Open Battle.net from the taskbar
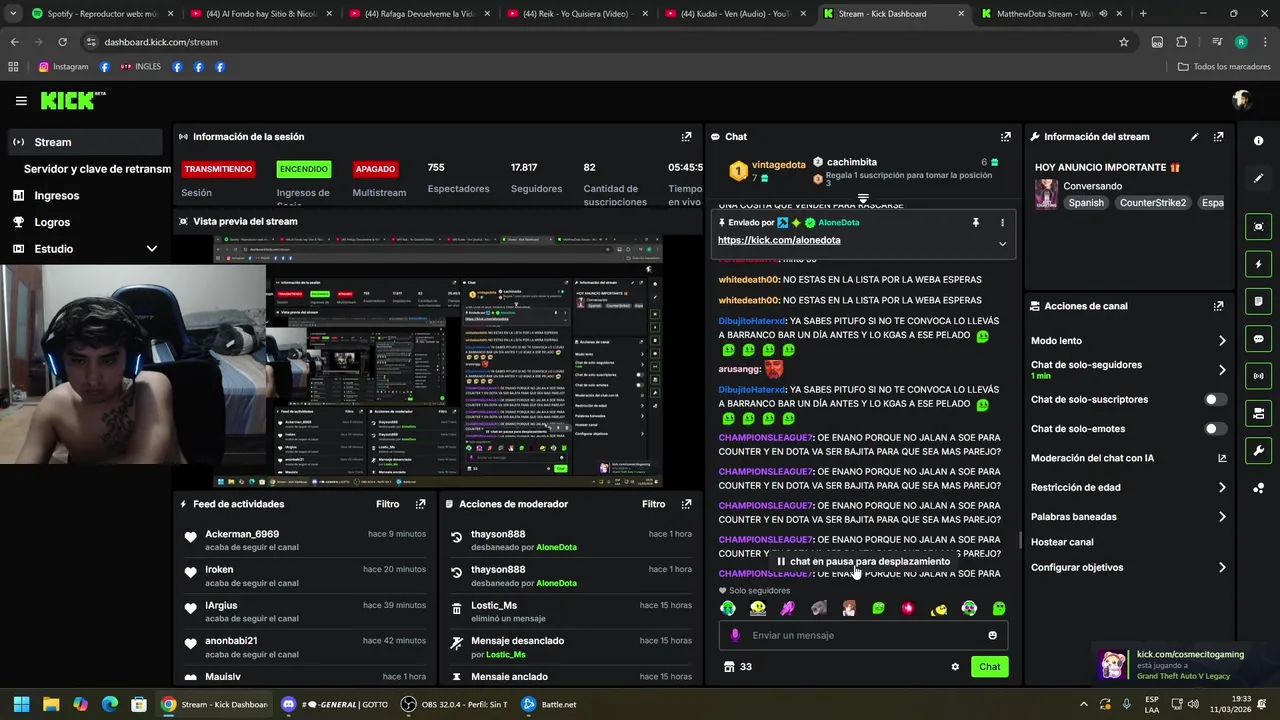 coord(548,704)
